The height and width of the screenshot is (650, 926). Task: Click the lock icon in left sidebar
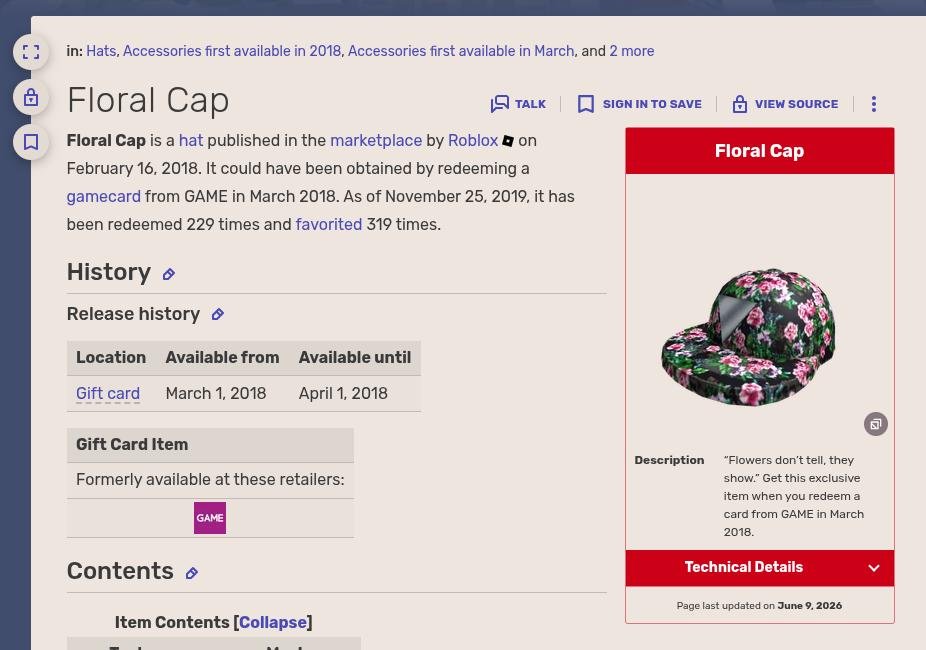31,97
